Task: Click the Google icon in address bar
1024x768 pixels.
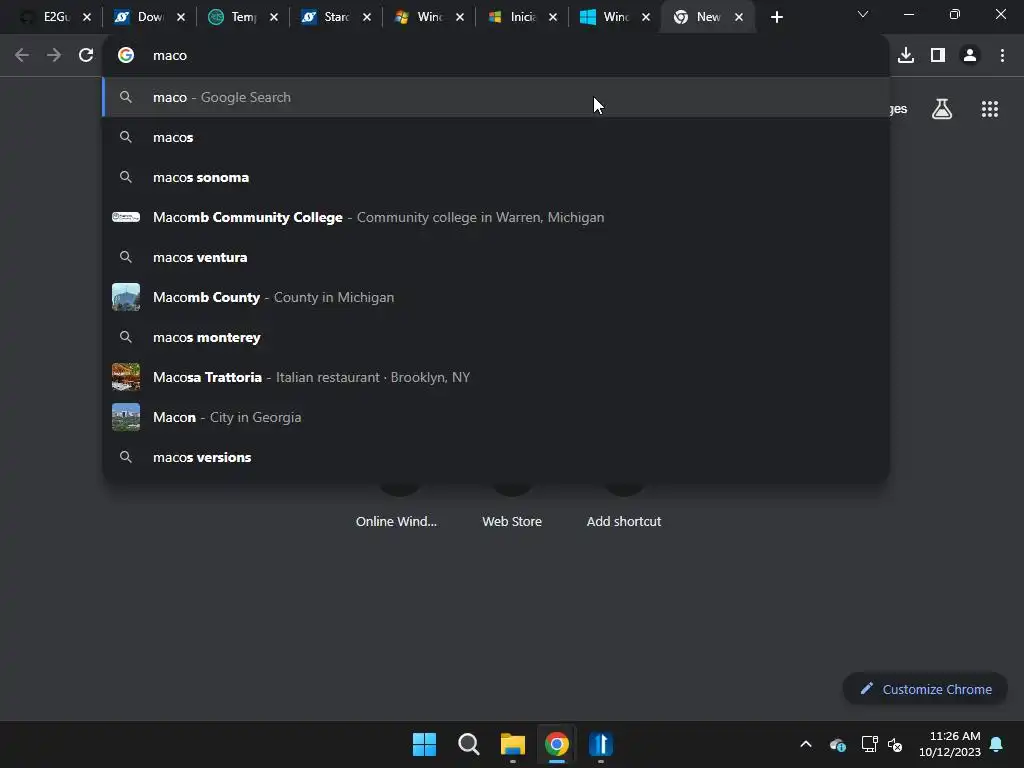Action: click(126, 56)
